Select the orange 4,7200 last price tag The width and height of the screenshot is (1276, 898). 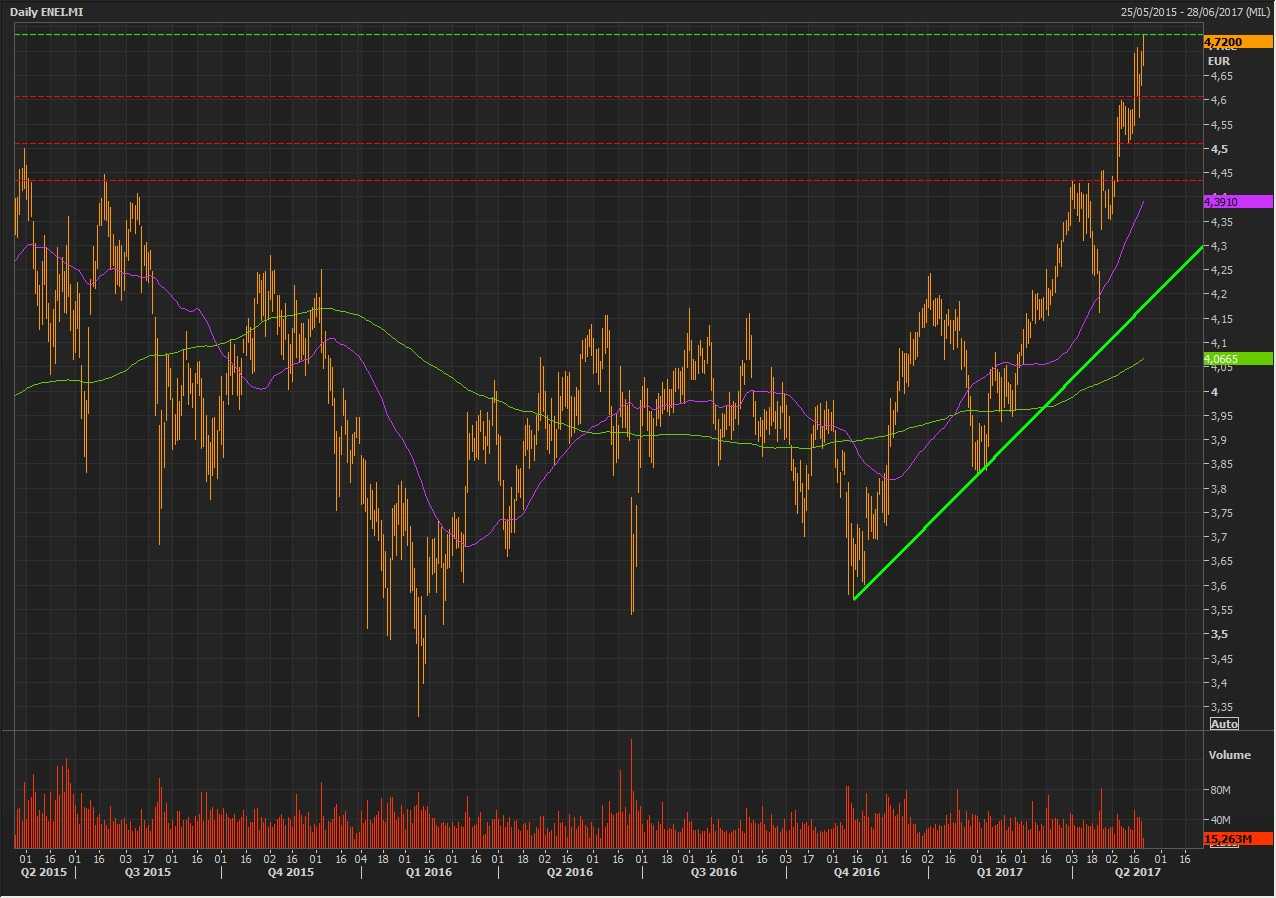tap(1237, 42)
